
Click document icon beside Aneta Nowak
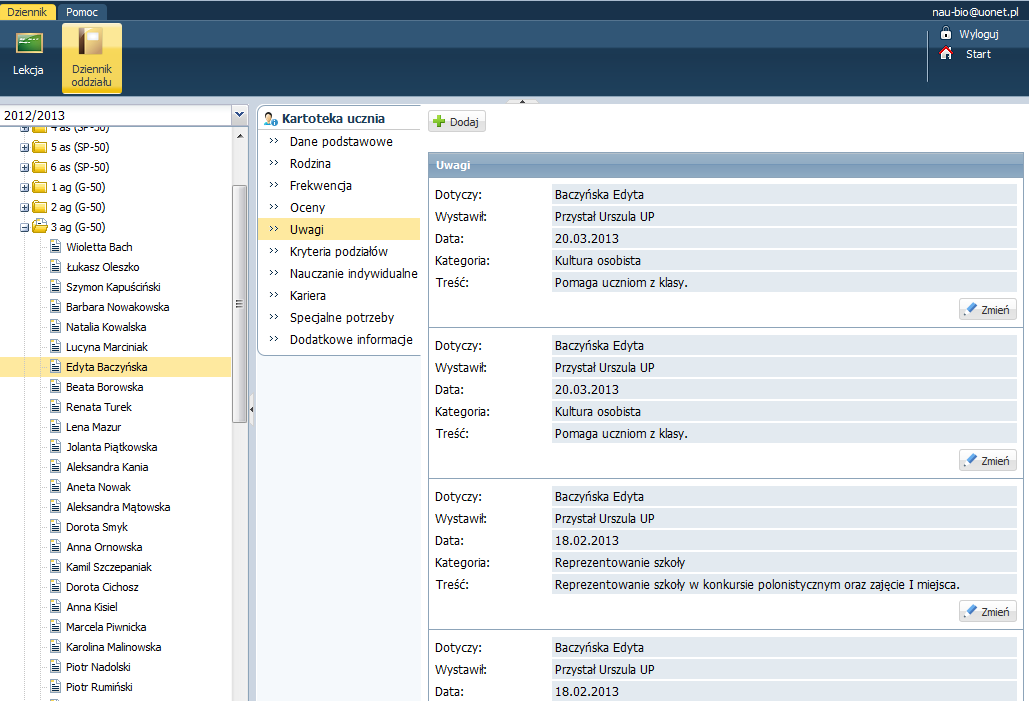pos(56,487)
